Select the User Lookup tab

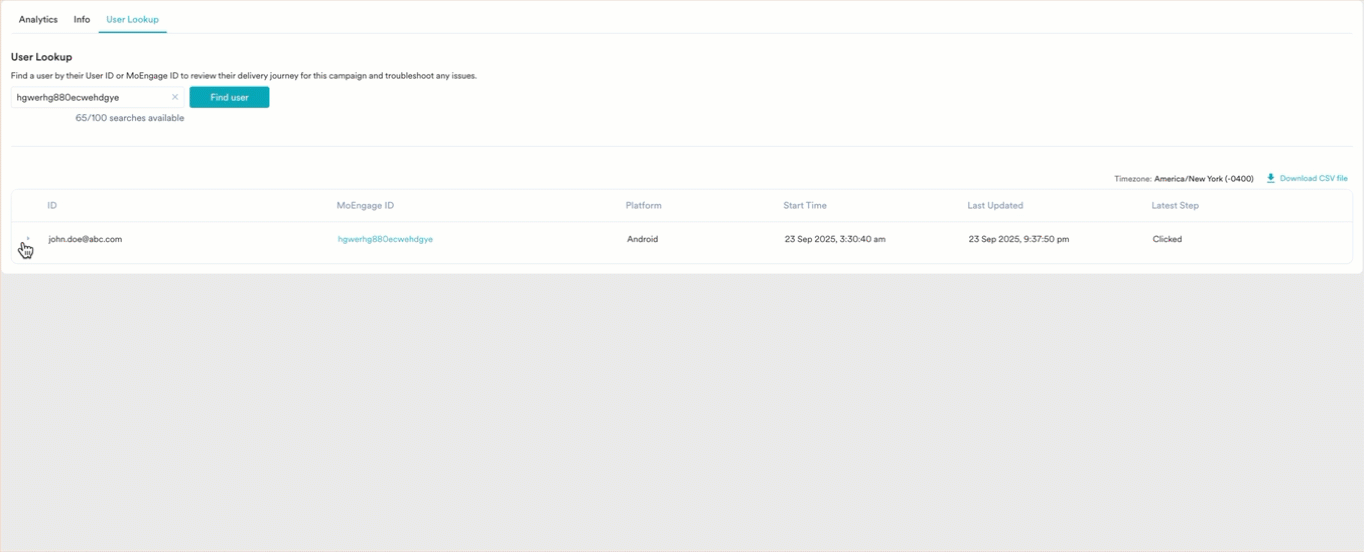(x=132, y=20)
